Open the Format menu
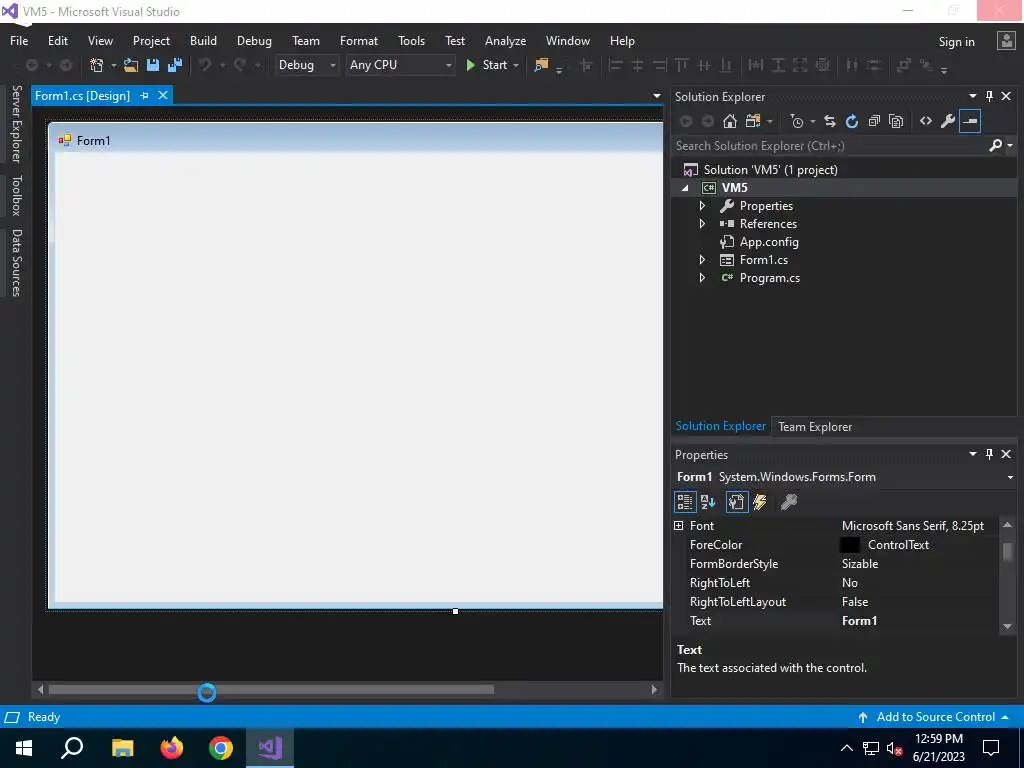The image size is (1024, 768). click(x=359, y=40)
